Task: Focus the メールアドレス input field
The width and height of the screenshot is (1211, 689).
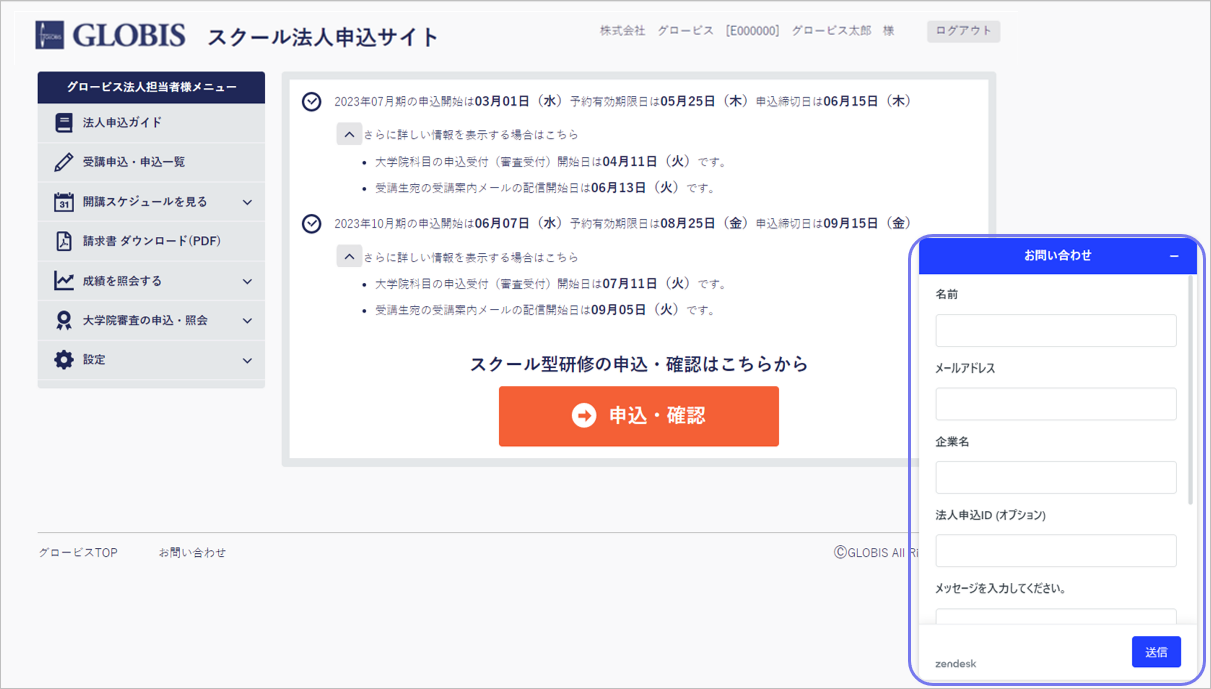Action: (x=1056, y=404)
